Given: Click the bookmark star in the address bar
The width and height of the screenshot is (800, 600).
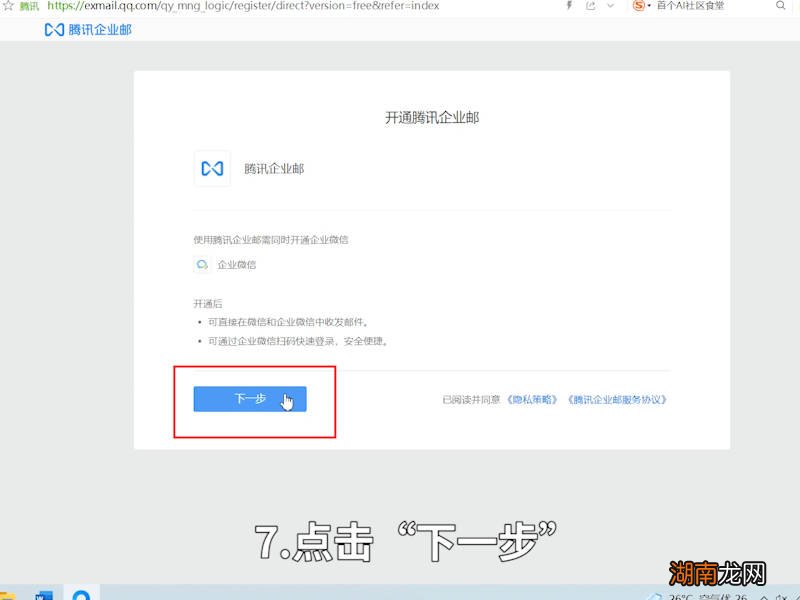Looking at the screenshot, I should pos(8,5).
